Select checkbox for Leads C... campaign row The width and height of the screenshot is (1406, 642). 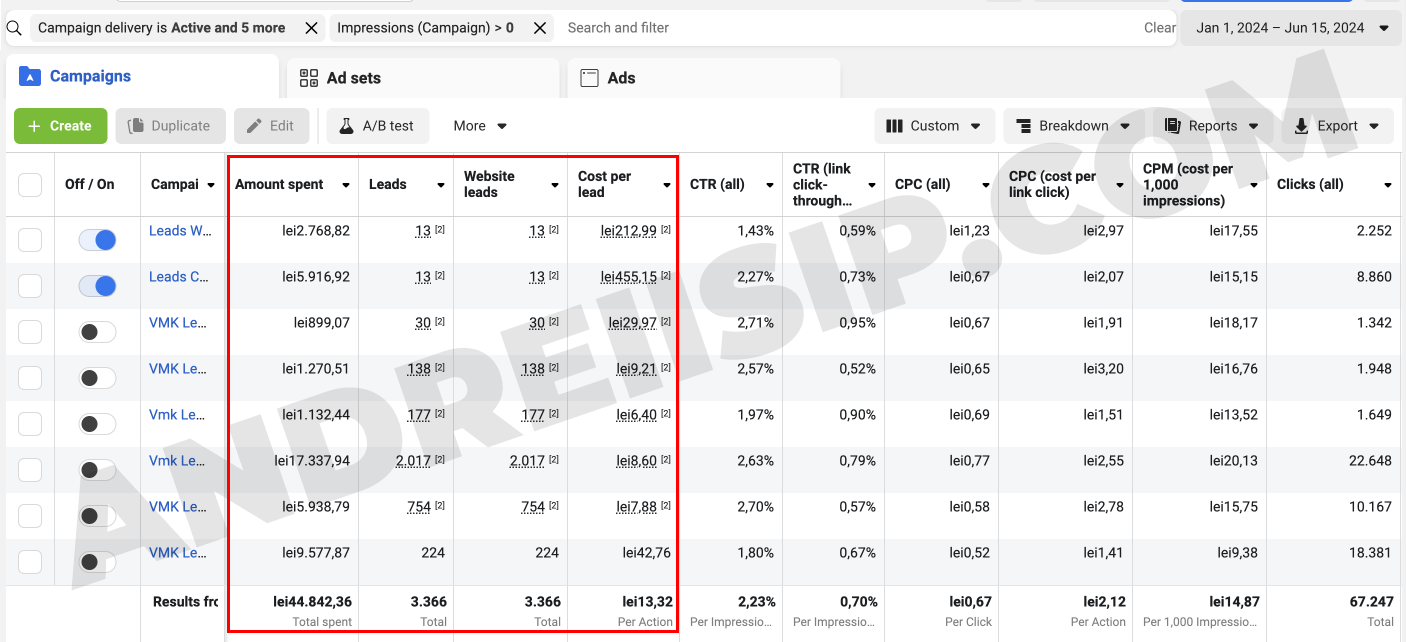pos(30,286)
